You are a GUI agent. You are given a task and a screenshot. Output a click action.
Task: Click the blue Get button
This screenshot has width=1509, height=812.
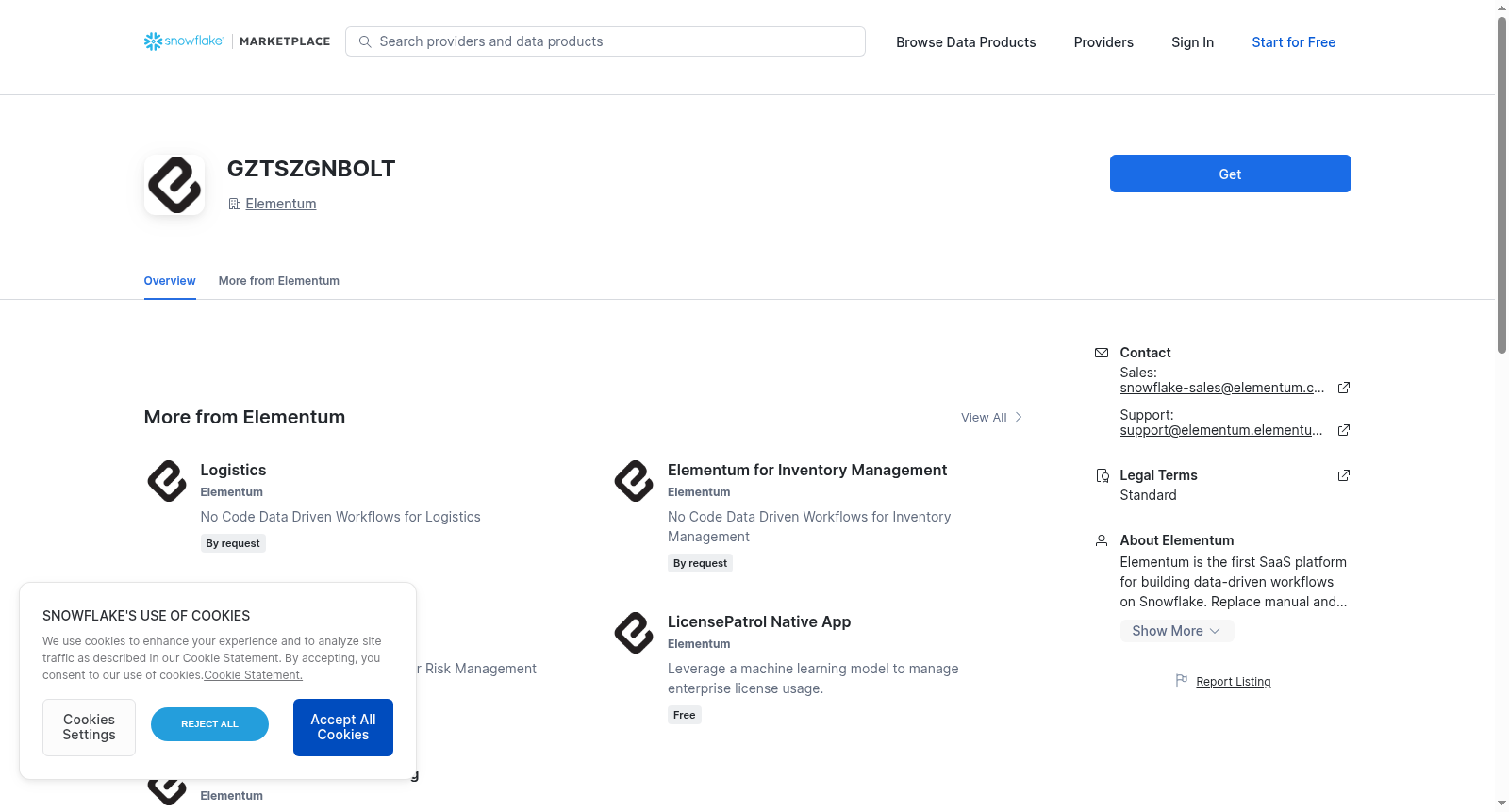point(1231,174)
